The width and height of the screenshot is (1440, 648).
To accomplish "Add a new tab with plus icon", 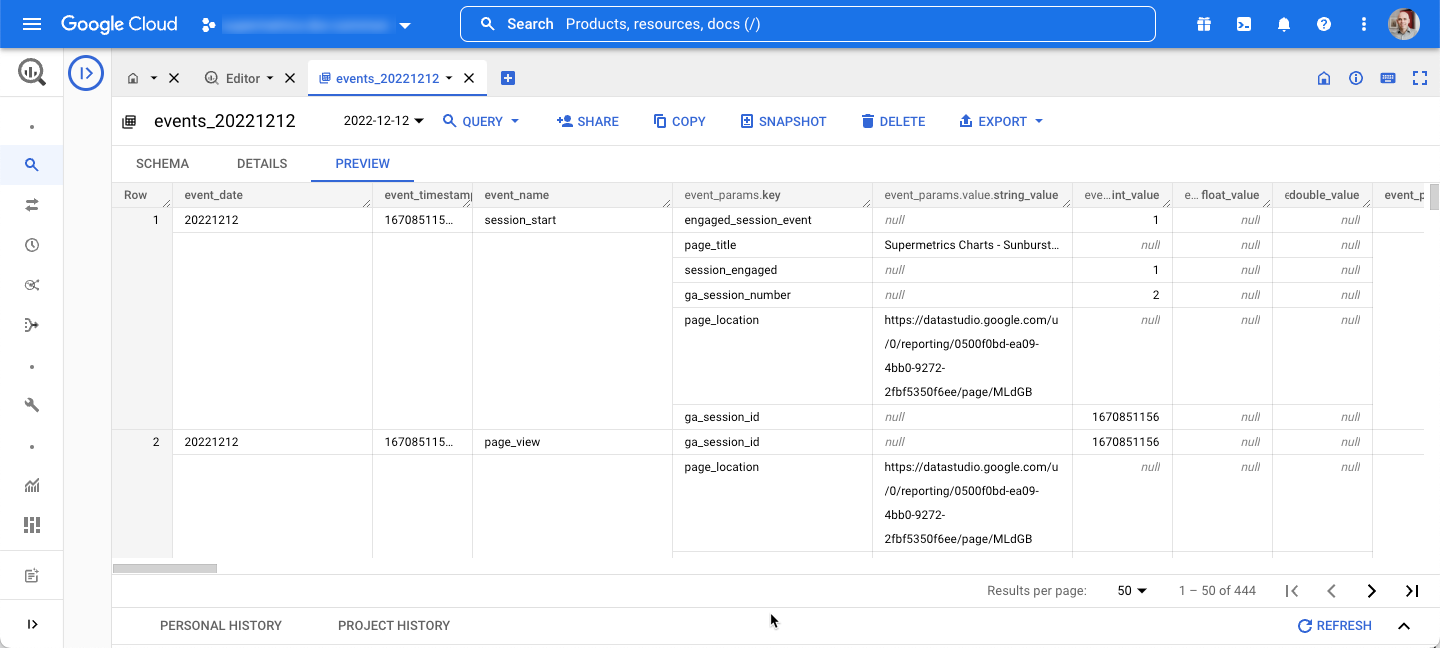I will 508,78.
